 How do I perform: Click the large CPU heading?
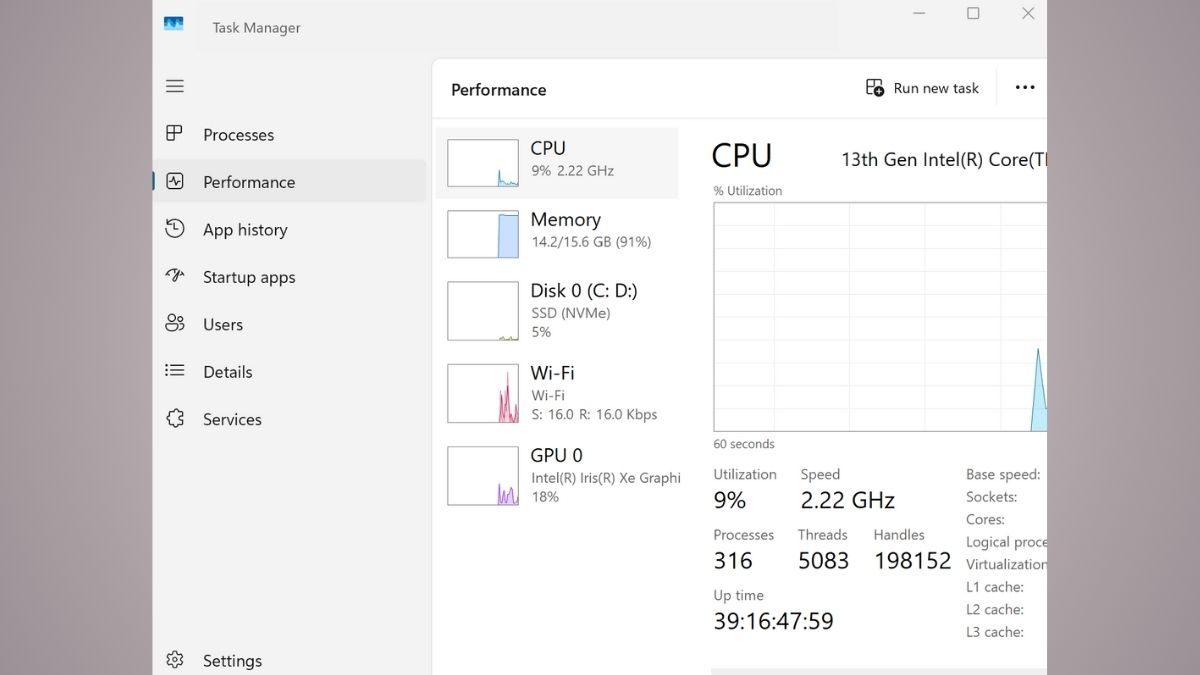tap(742, 156)
